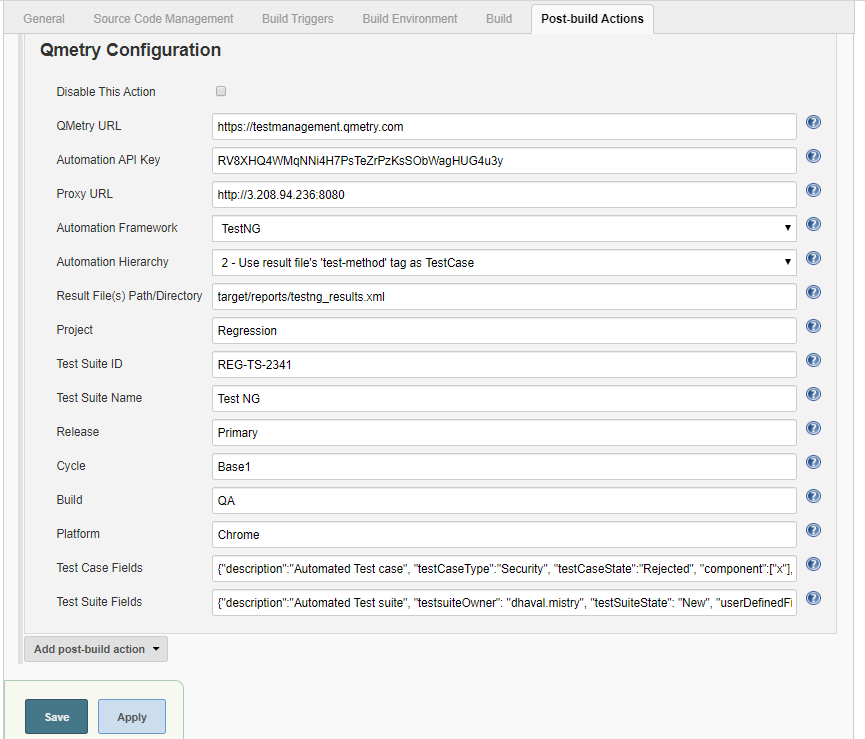Screen dimensions: 865x739
Task: Expand the Add post-build action menu
Action: pyautogui.click(x=96, y=649)
